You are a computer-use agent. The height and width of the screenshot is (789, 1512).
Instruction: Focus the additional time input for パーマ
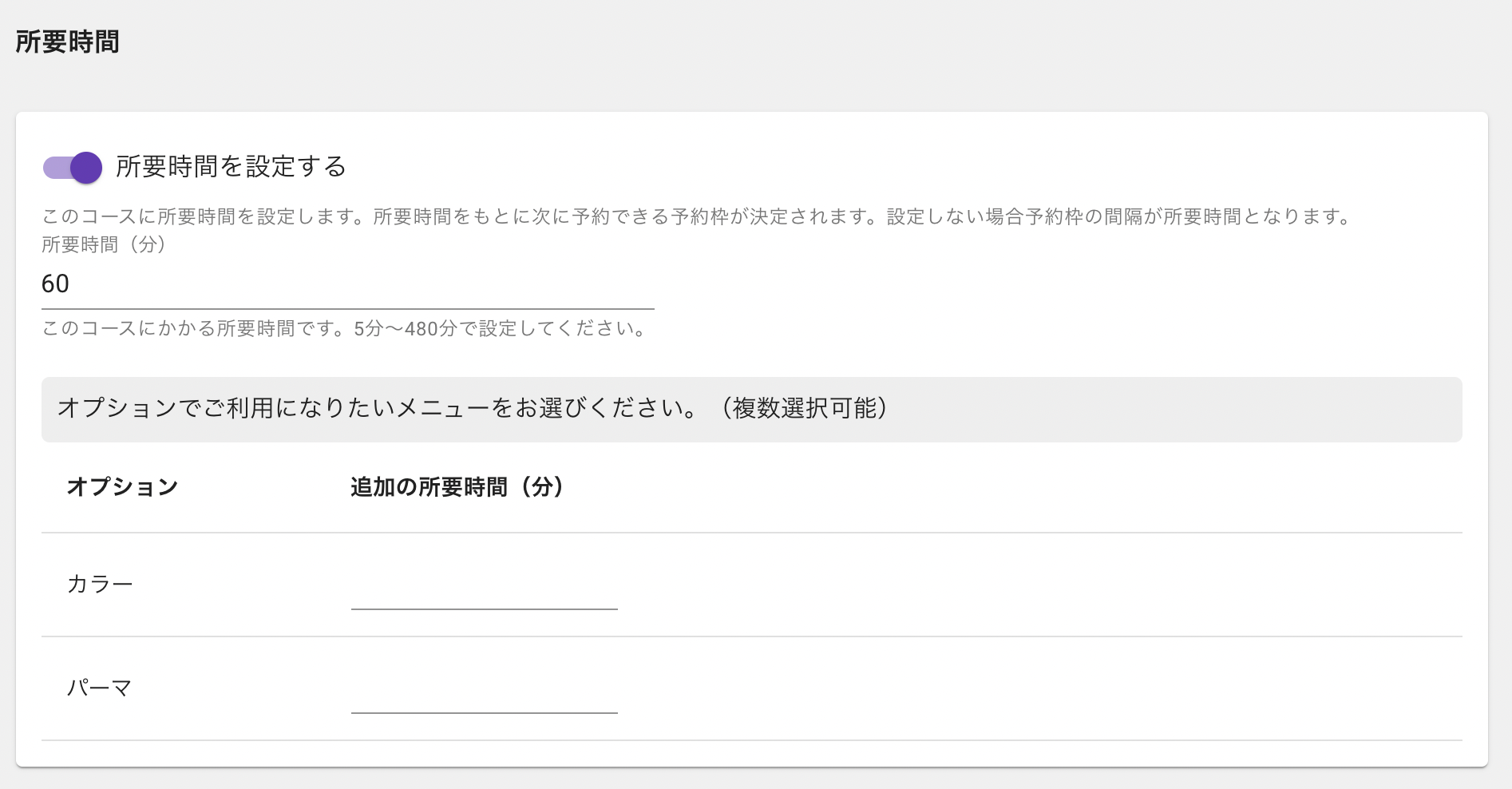point(485,693)
